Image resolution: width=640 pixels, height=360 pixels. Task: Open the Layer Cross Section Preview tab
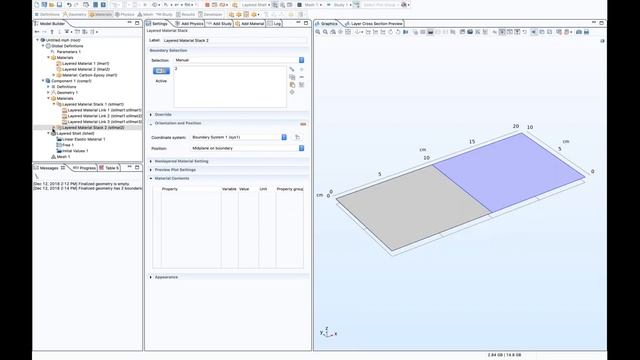(373, 24)
